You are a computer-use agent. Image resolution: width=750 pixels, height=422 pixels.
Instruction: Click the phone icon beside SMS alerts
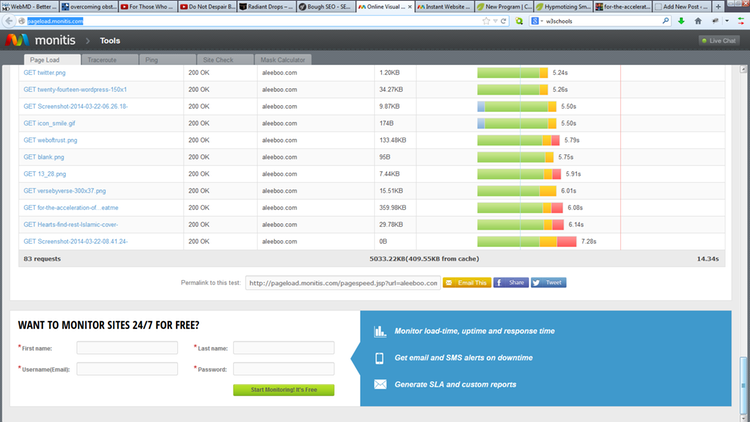click(x=379, y=358)
